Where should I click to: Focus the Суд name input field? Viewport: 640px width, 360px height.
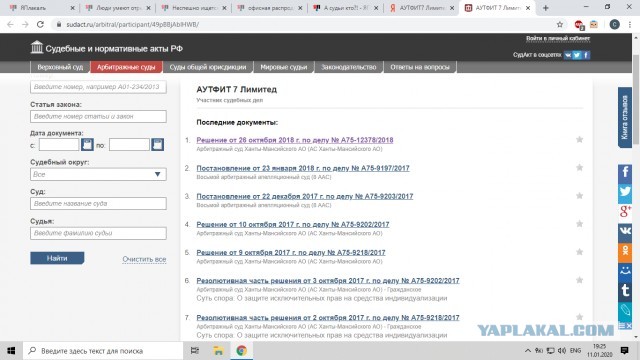pyautogui.click(x=98, y=203)
